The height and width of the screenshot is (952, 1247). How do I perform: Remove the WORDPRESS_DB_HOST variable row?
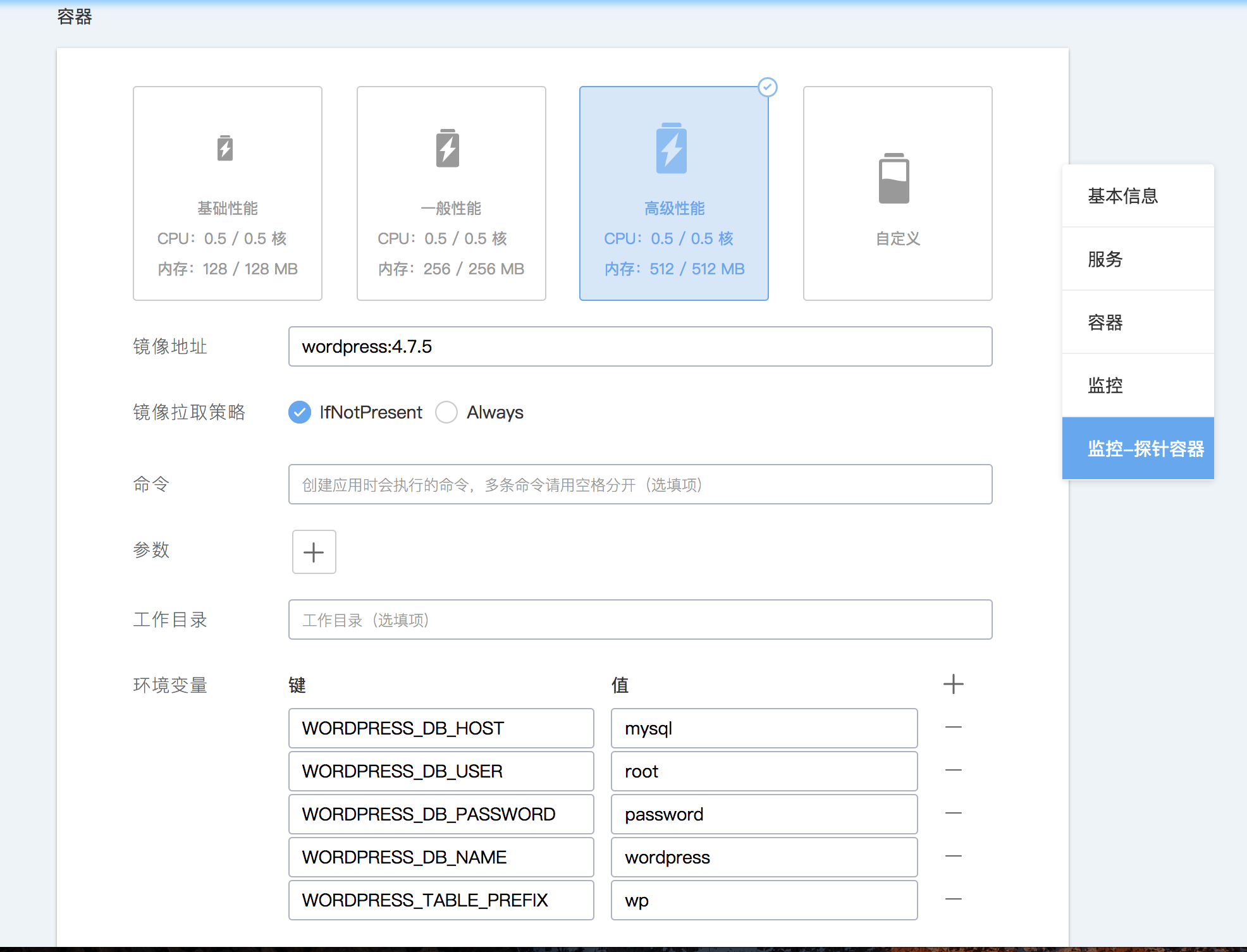953,728
